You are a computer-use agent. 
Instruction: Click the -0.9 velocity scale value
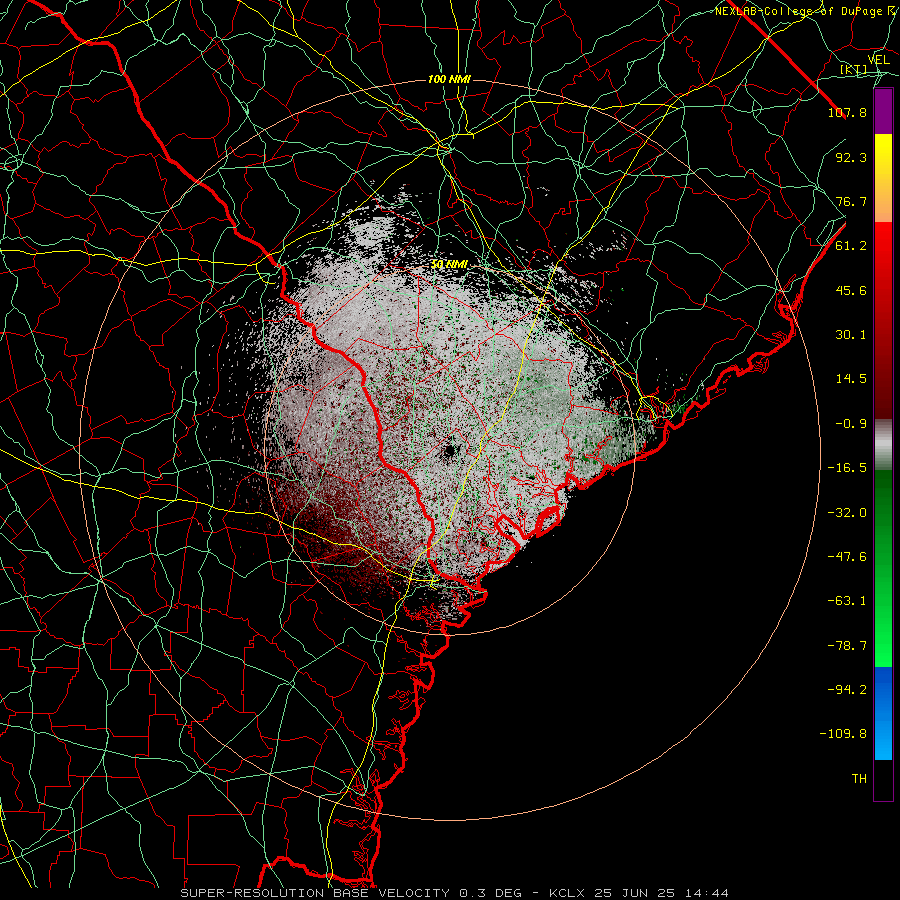tap(851, 424)
